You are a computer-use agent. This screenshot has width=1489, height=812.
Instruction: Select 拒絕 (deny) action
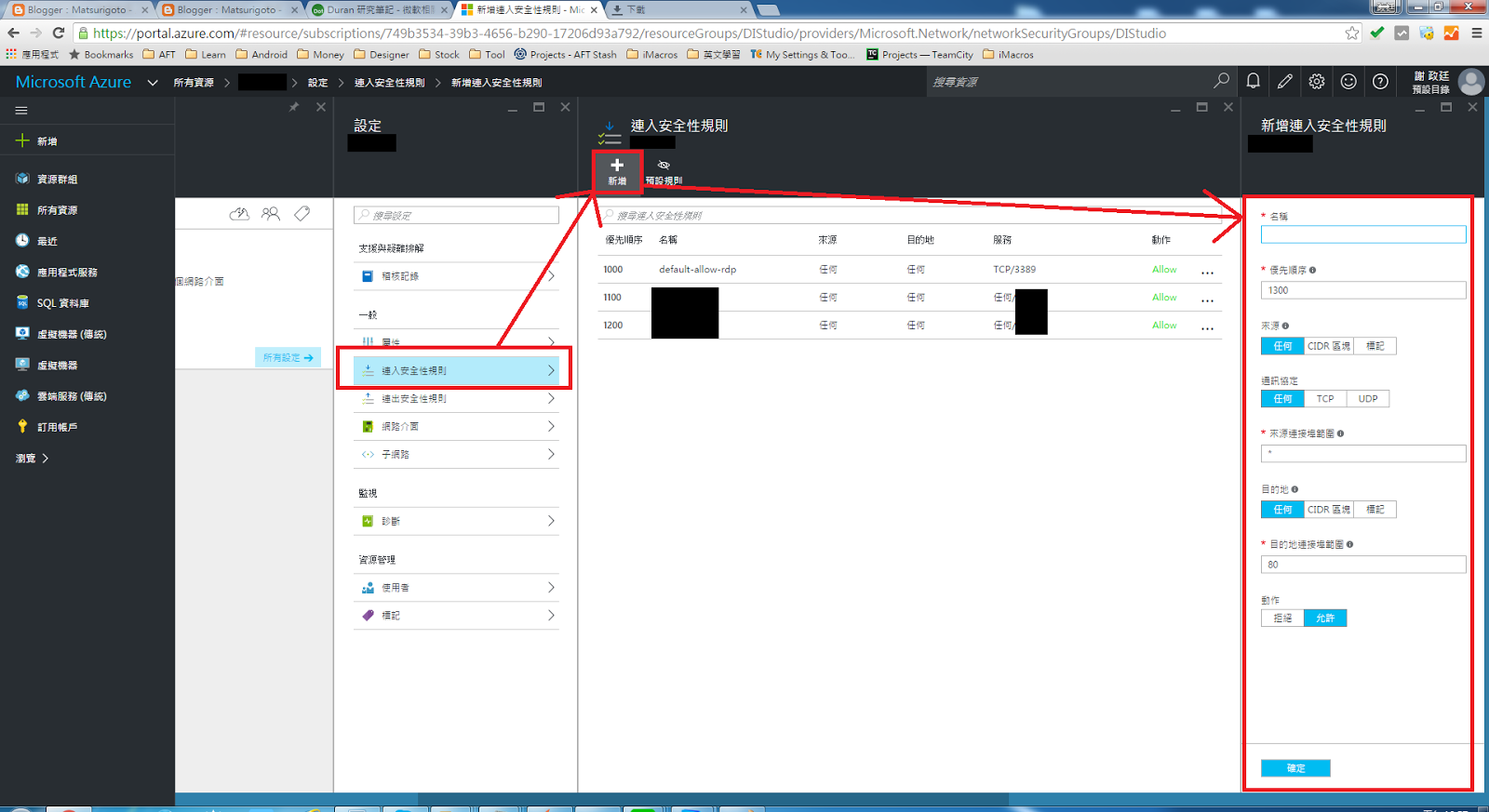click(x=1282, y=619)
